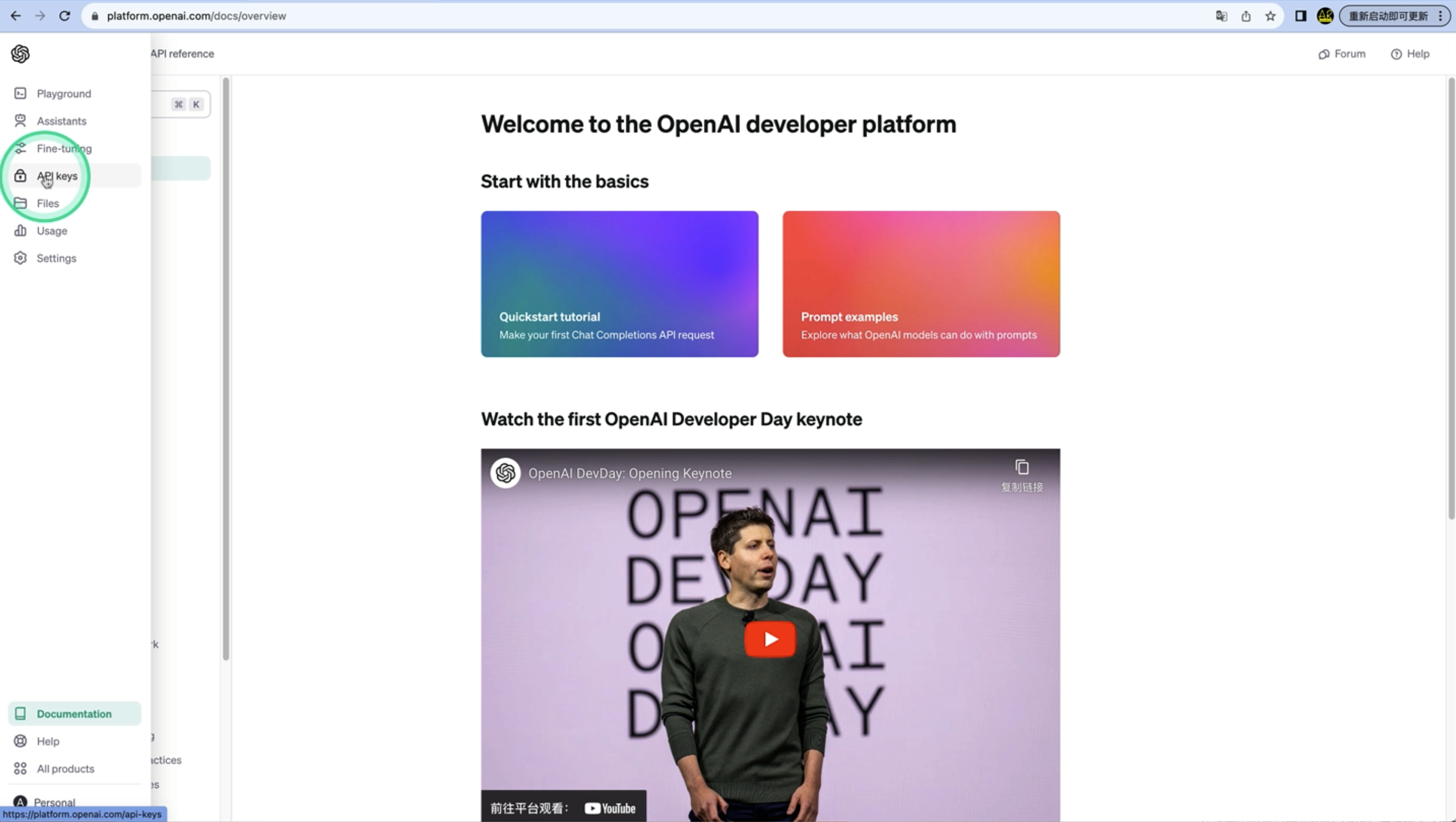Select Documentation in the sidebar
This screenshot has height=822, width=1456.
click(x=75, y=713)
